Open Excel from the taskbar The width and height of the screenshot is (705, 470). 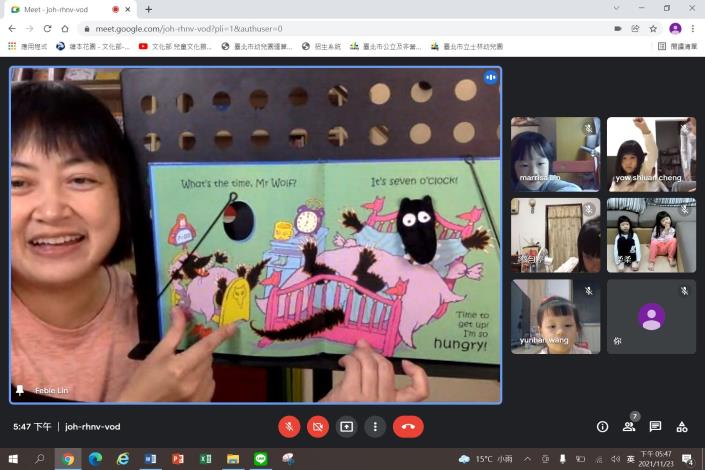(205, 459)
